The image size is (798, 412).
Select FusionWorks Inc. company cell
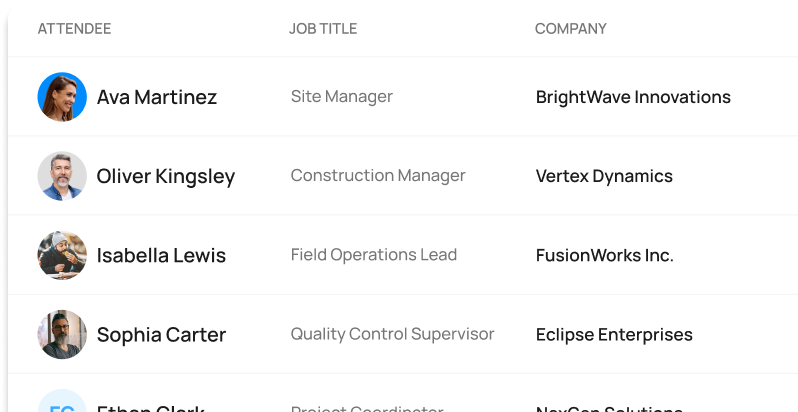click(x=604, y=255)
